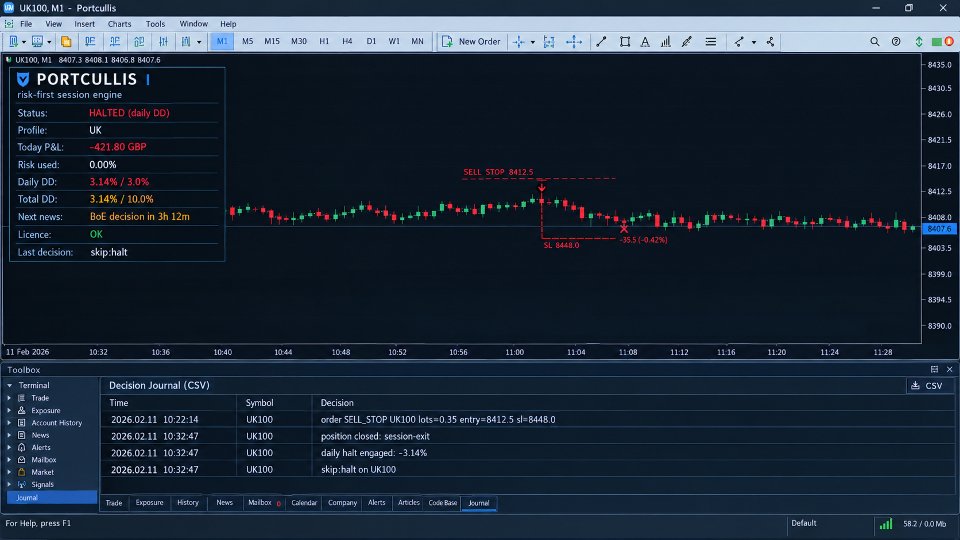Toggle the D1 timeframe button
Image resolution: width=960 pixels, height=540 pixels.
coord(371,42)
